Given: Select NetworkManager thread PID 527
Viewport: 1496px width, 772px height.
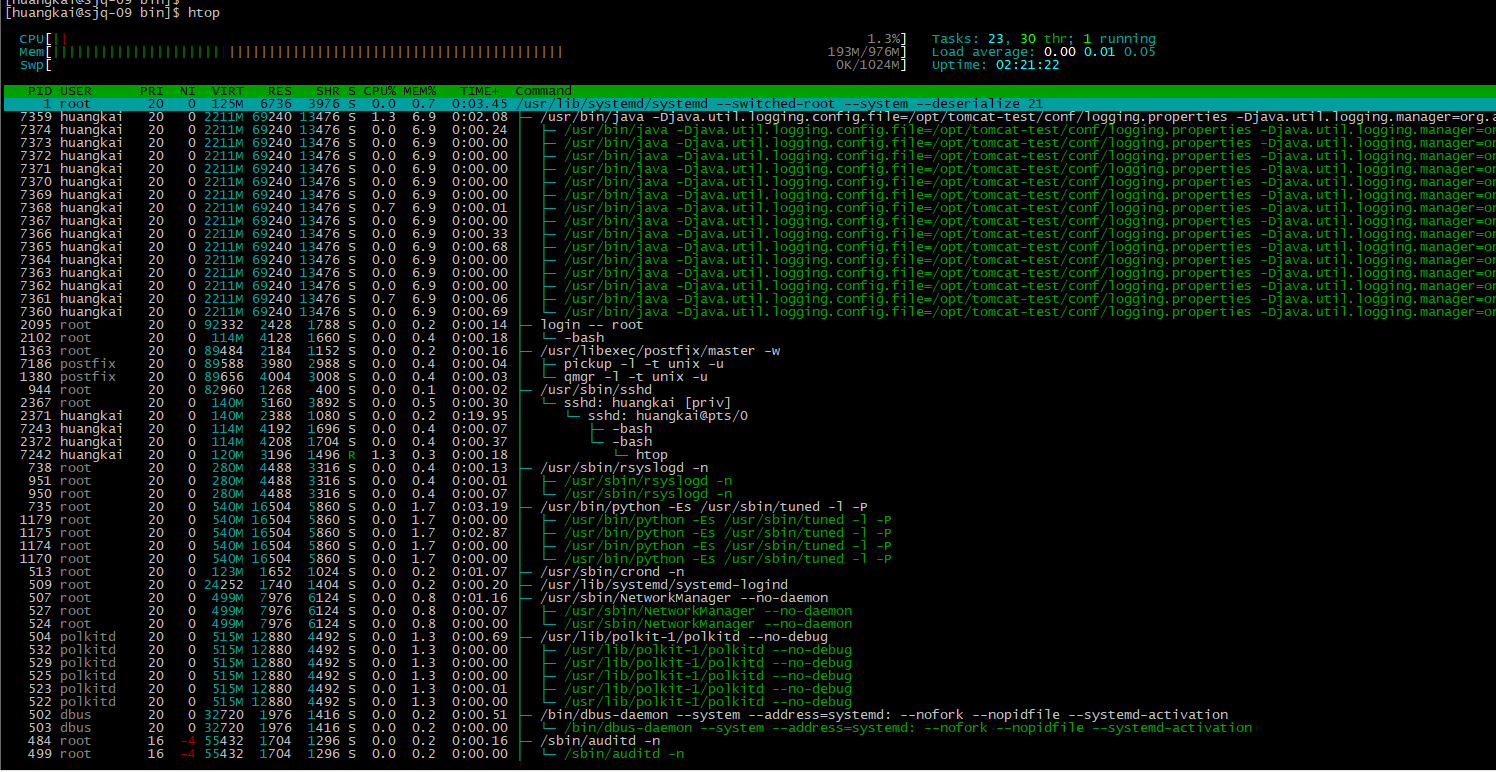Looking at the screenshot, I should pyautogui.click(x=748, y=611).
